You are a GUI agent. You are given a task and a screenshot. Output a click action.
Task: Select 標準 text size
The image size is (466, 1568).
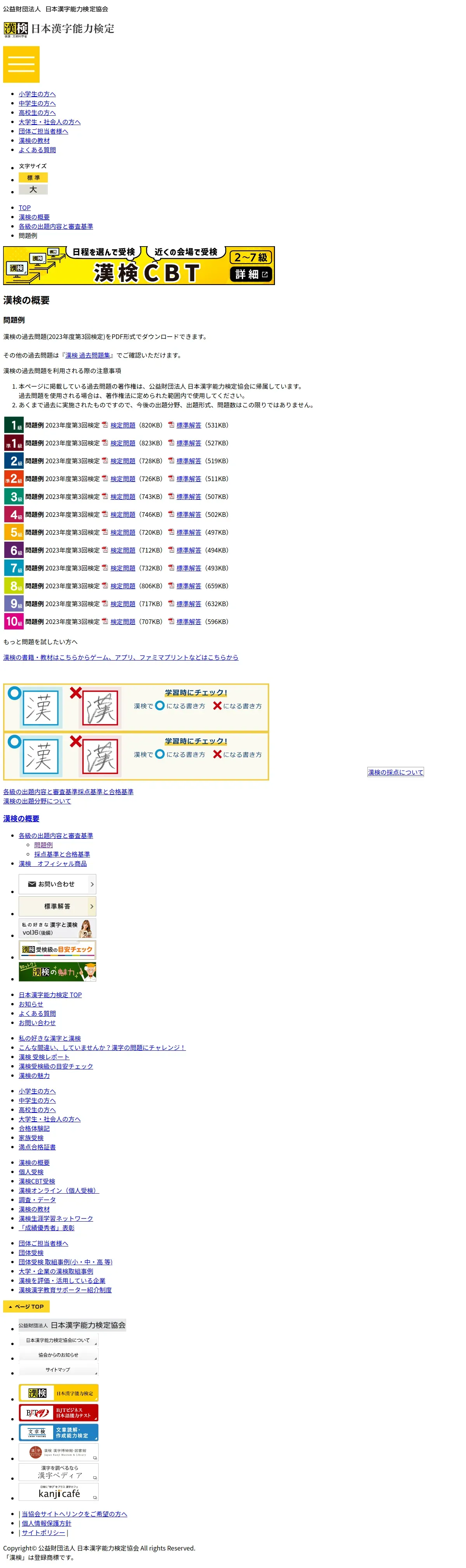tap(33, 178)
